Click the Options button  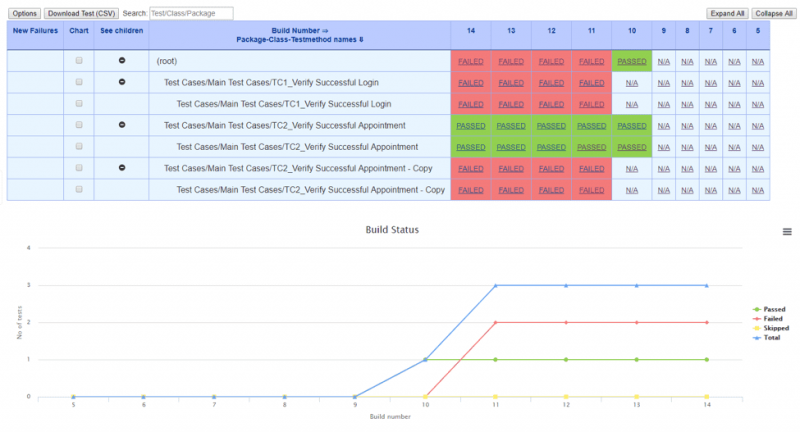pyautogui.click(x=25, y=13)
